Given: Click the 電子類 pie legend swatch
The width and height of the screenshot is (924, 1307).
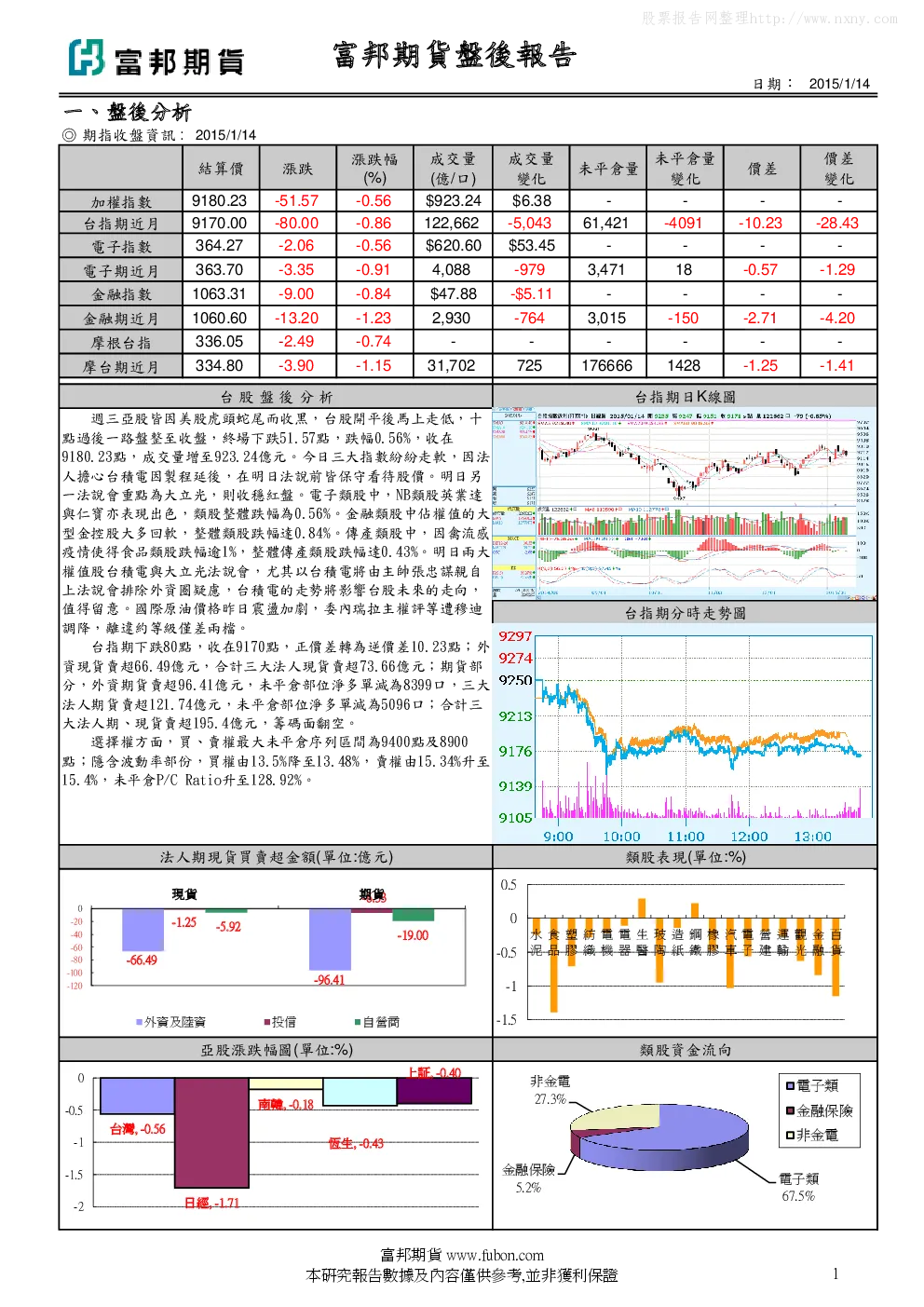Looking at the screenshot, I should click(x=790, y=1085).
